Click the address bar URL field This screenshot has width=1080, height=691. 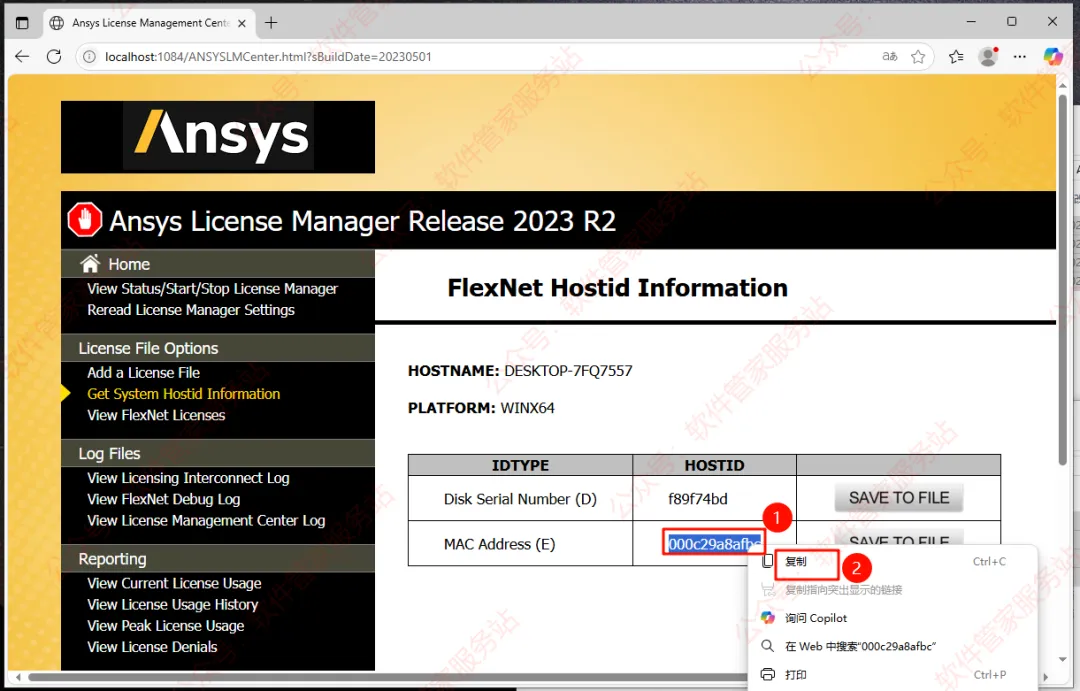coord(482,56)
